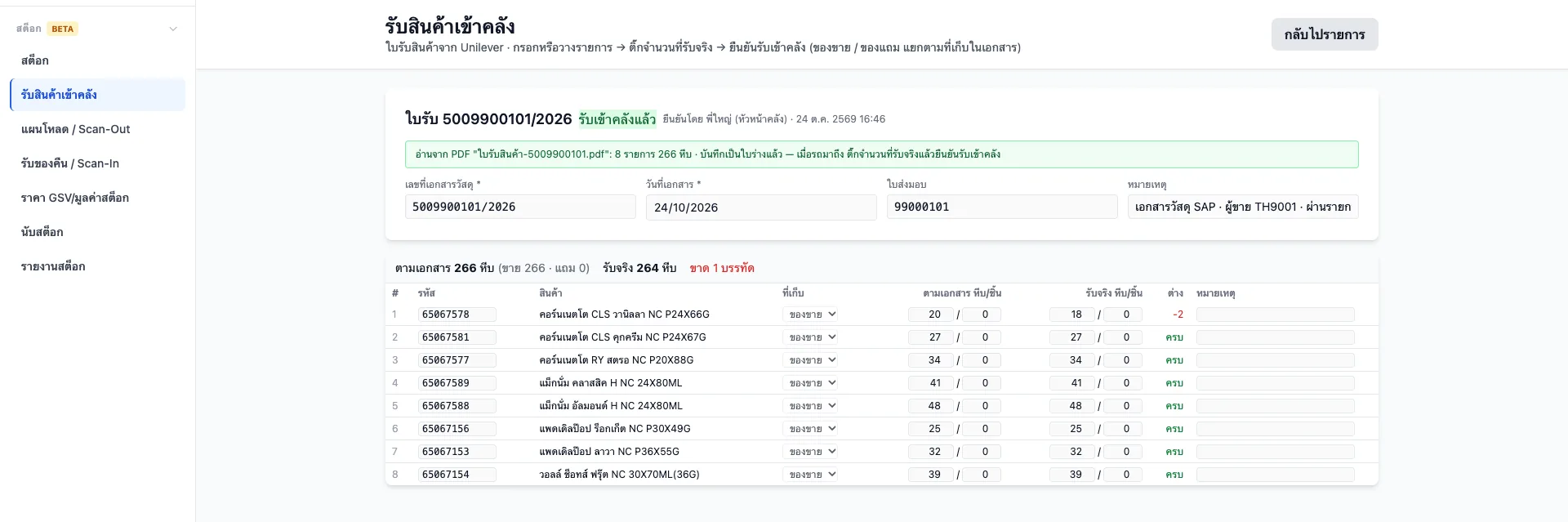Image resolution: width=1568 pixels, height=522 pixels.
Task: Click the ใบส่งมอบ field 99000101
Action: 1002,207
